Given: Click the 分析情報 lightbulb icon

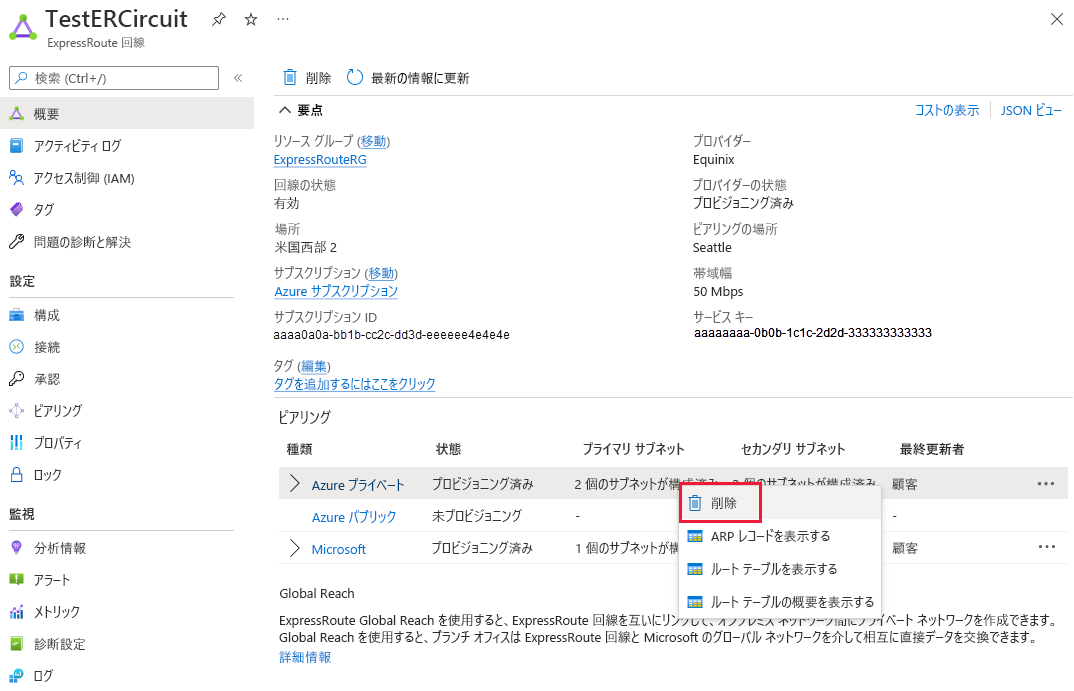Looking at the screenshot, I should pos(16,548).
